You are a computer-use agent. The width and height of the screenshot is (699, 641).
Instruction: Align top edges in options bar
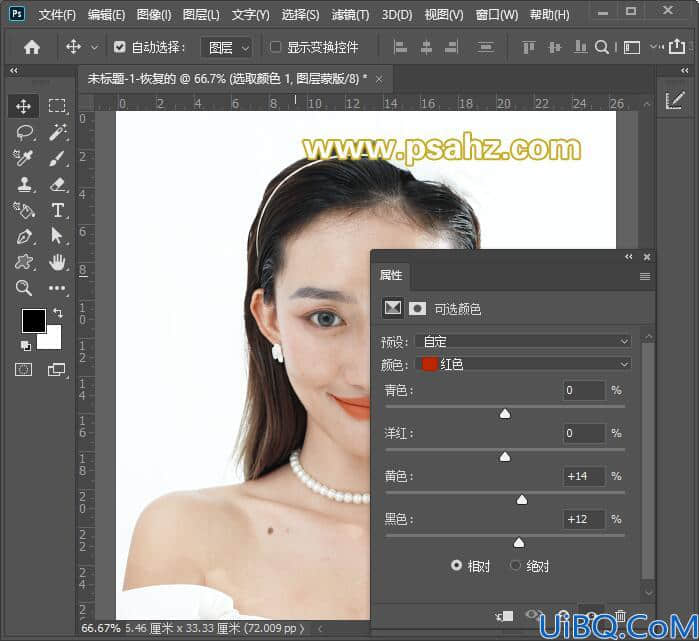(528, 47)
